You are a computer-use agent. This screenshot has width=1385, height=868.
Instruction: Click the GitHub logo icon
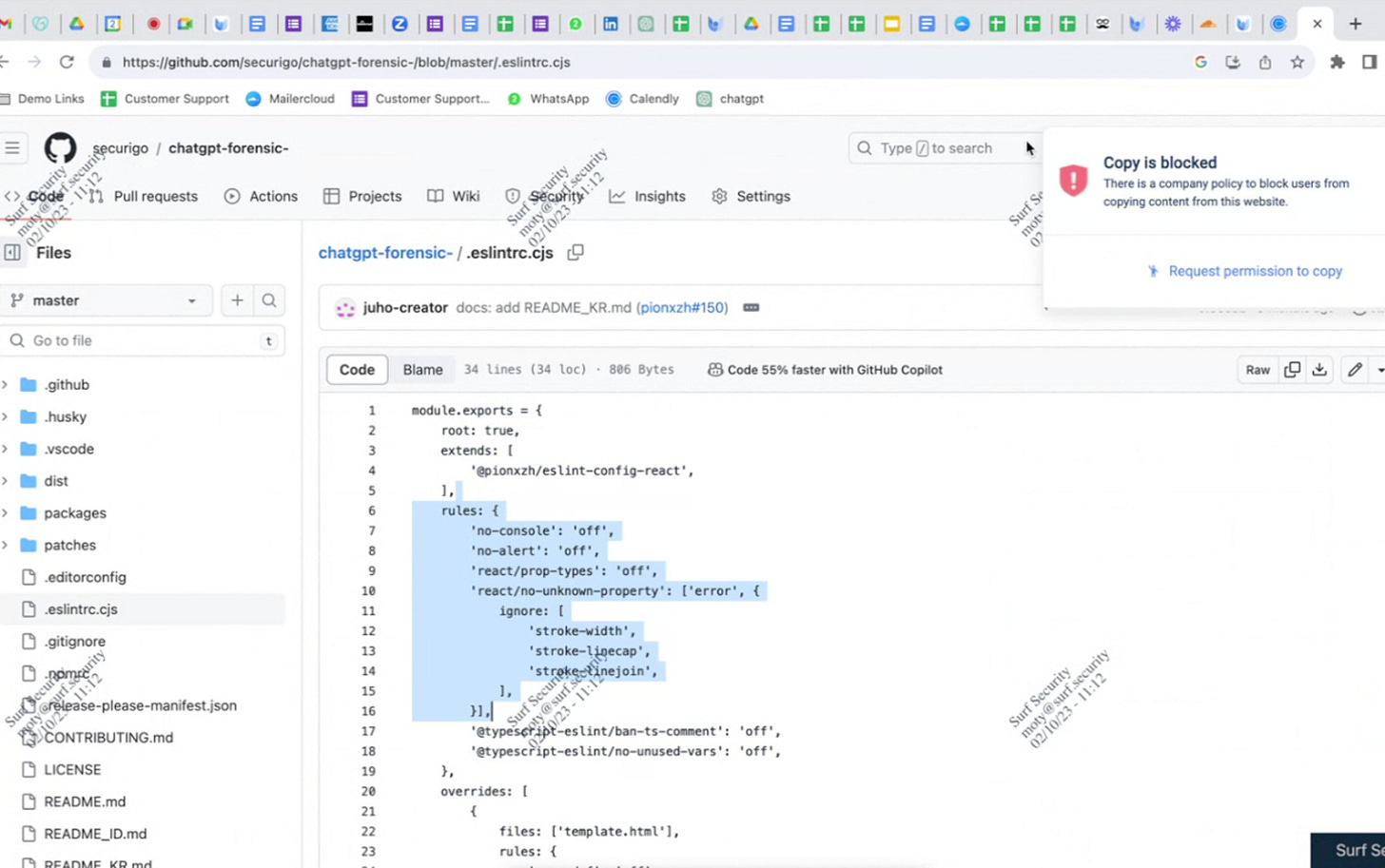tap(60, 148)
